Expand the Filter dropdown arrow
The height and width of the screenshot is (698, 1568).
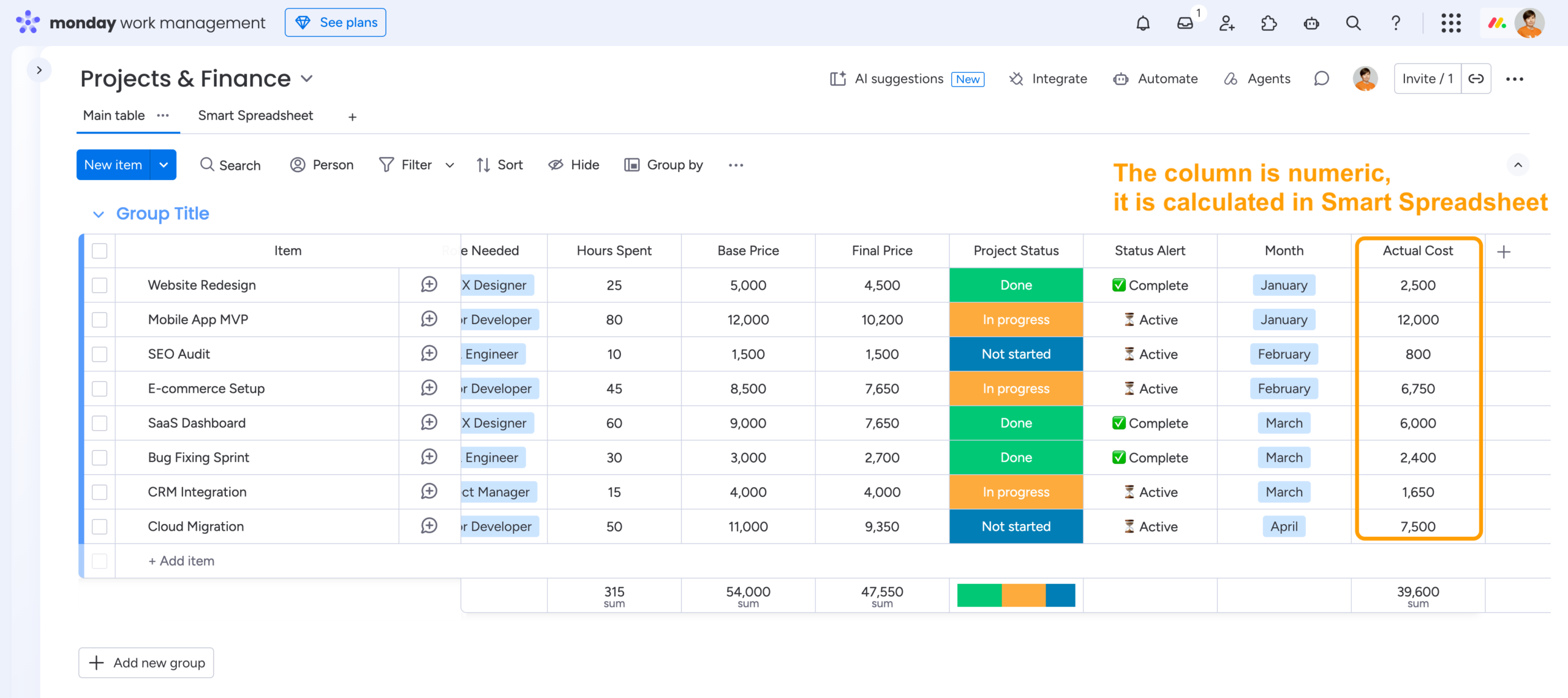pyautogui.click(x=450, y=165)
